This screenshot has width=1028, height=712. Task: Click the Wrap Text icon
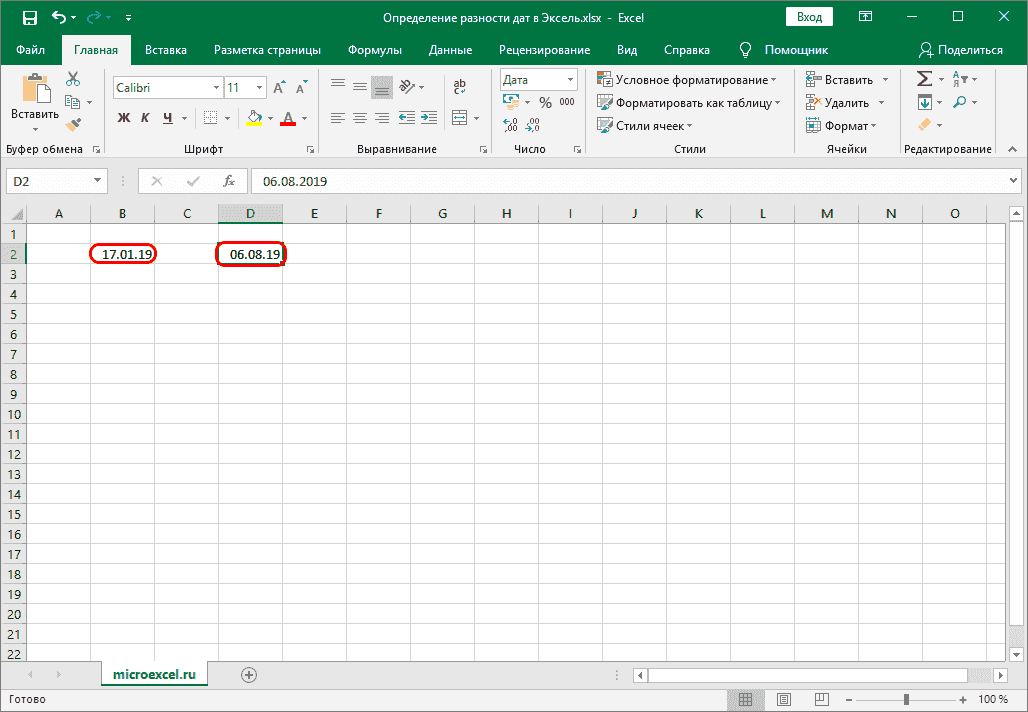(460, 87)
